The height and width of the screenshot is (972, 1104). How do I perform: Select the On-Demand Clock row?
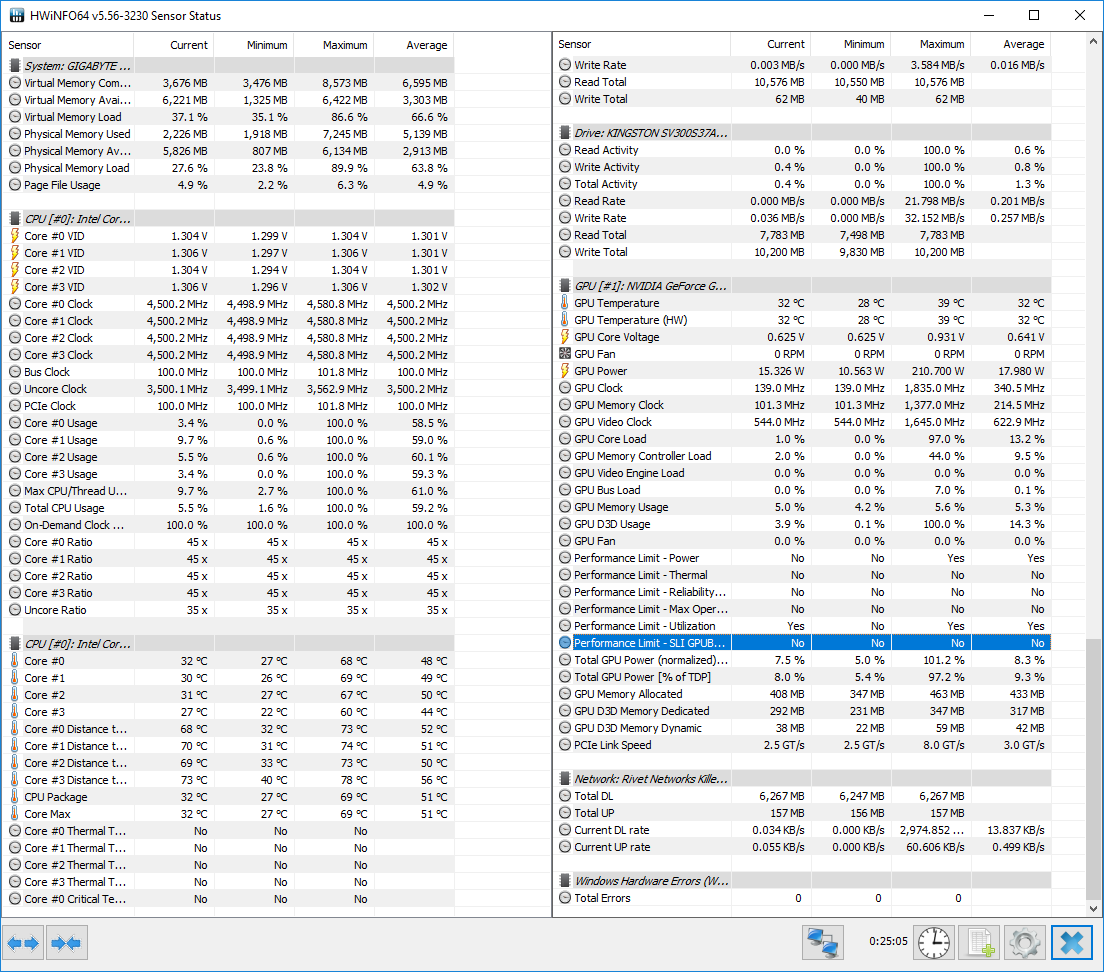[x=229, y=524]
